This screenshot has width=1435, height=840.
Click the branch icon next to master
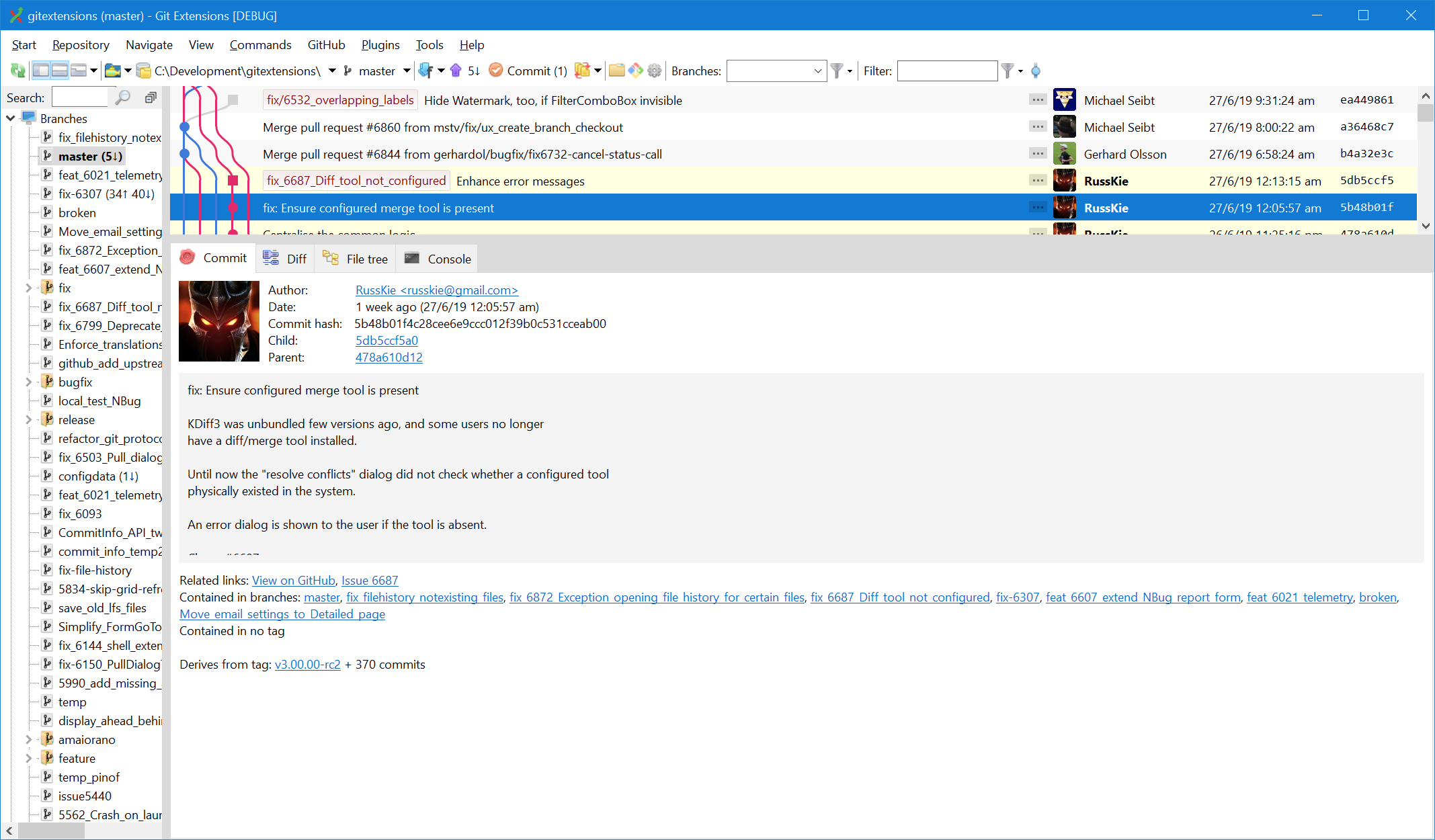pos(348,71)
